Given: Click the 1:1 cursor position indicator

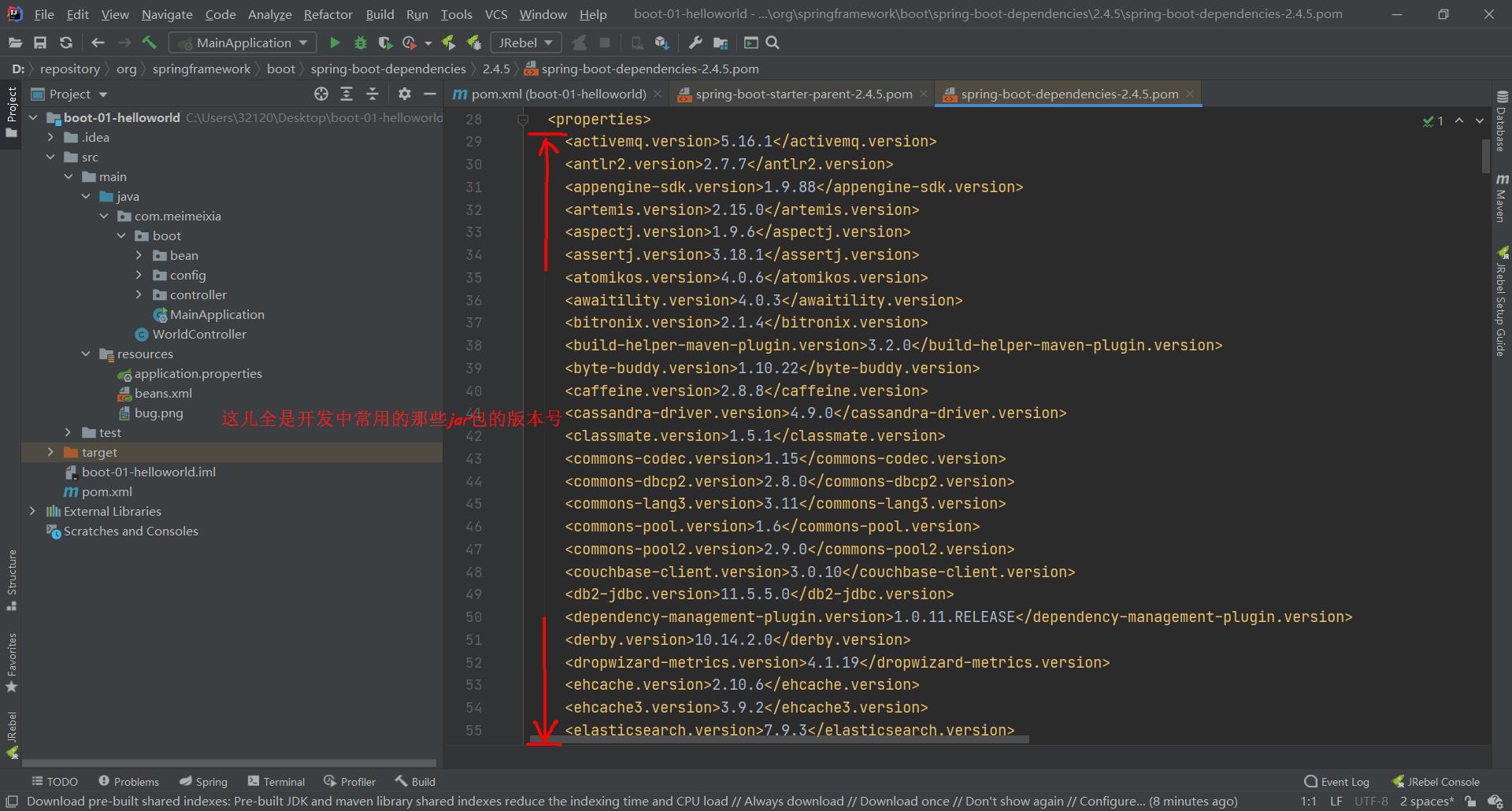Looking at the screenshot, I should pos(1308,802).
